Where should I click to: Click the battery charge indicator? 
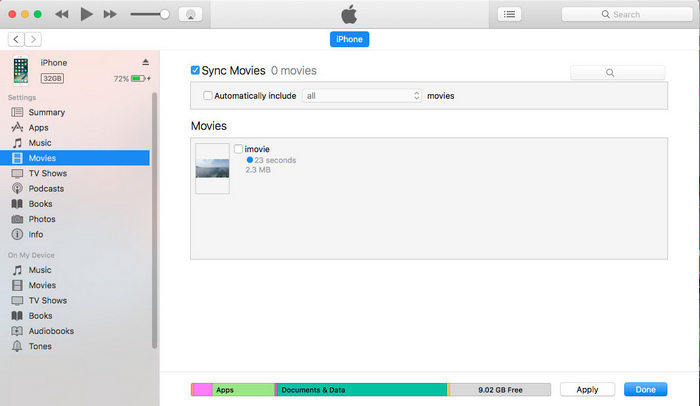(138, 79)
